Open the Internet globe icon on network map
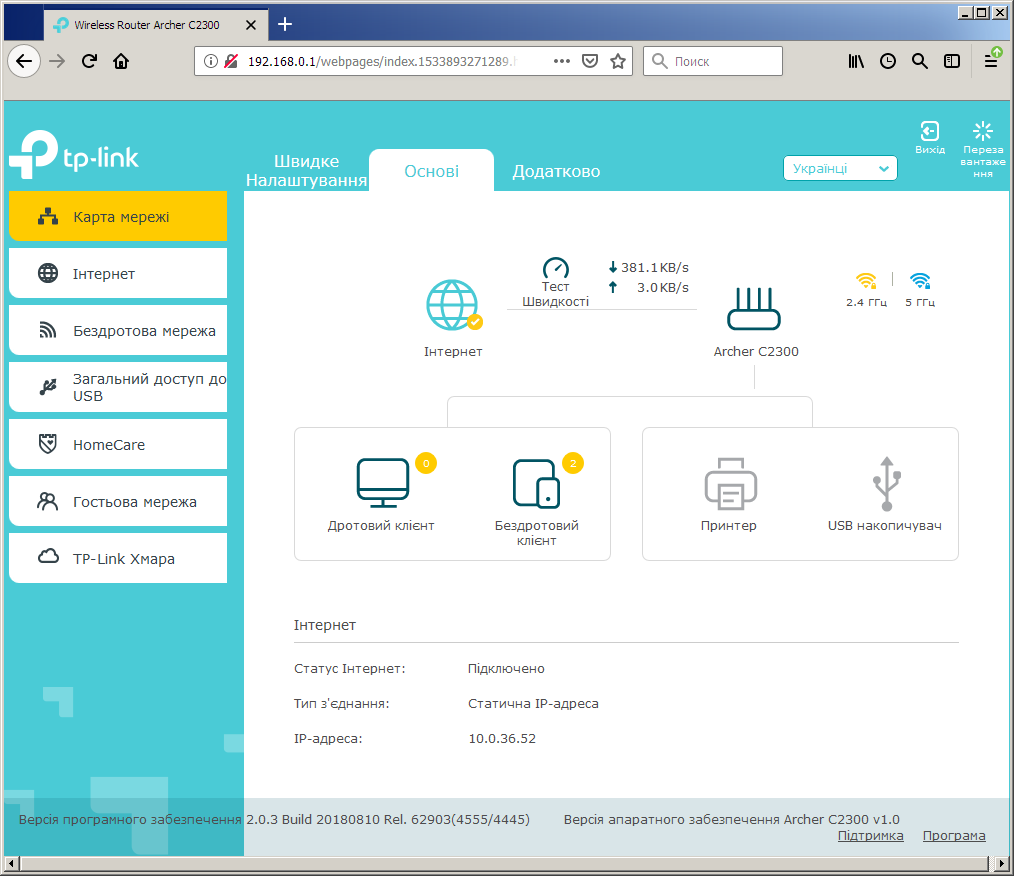The height and width of the screenshot is (876, 1014). 453,305
